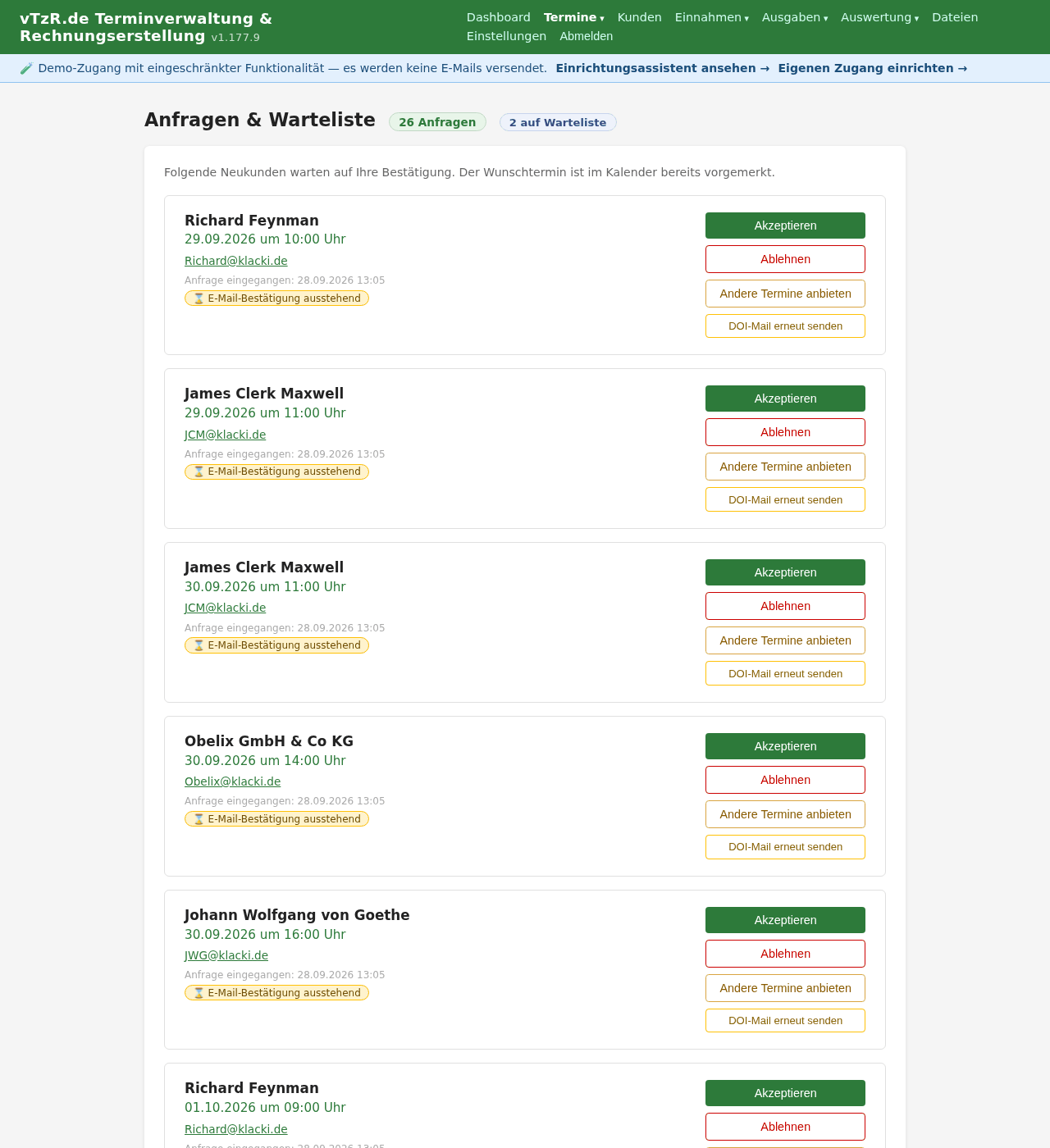
Task: Open the Richard@klacki.de link for 29.09.2026
Action: pyautogui.click(x=236, y=261)
